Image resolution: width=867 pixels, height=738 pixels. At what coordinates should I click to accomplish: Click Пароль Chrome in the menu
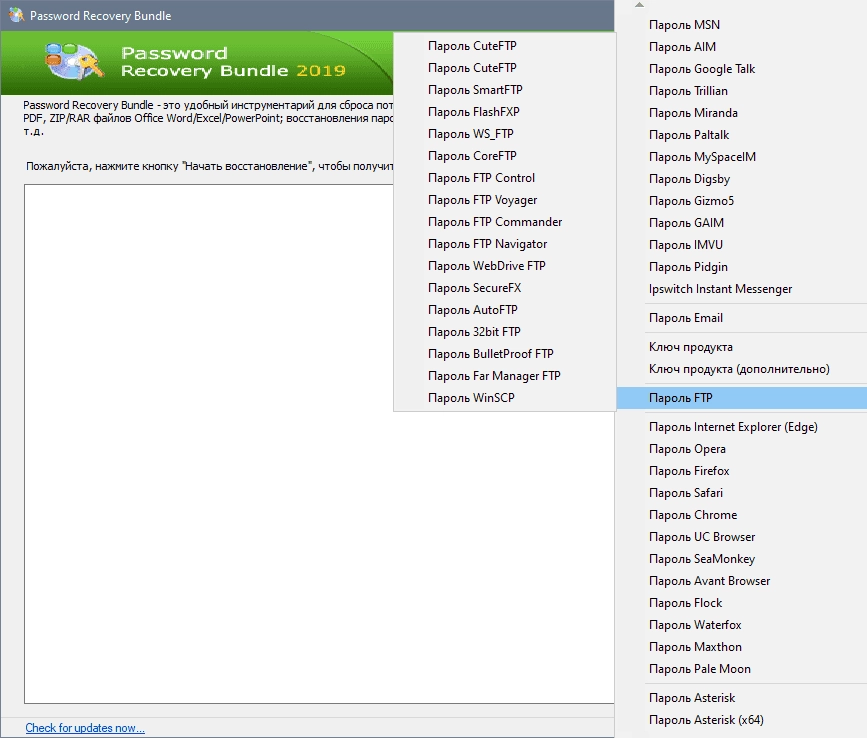coord(741,515)
